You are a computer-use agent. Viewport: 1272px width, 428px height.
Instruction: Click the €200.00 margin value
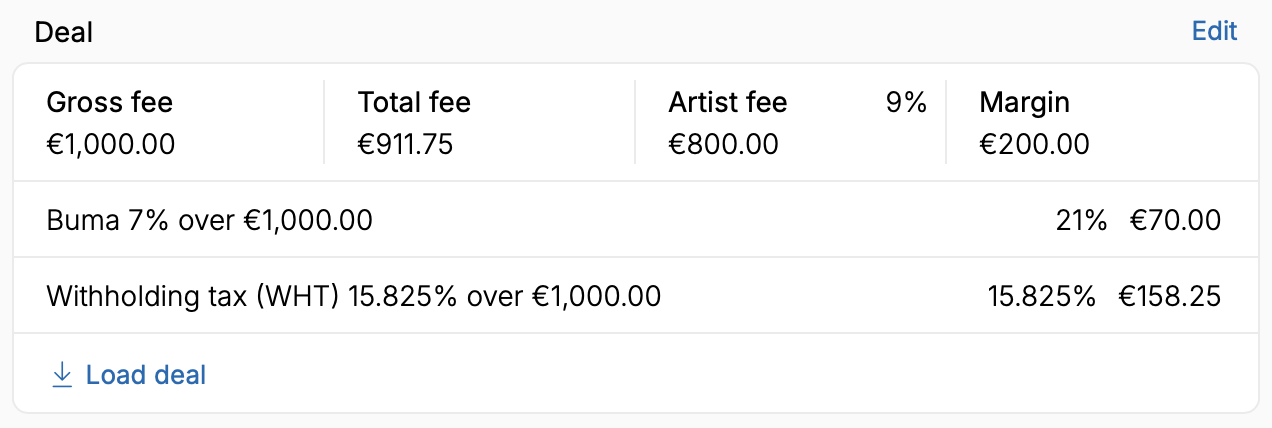[1035, 144]
